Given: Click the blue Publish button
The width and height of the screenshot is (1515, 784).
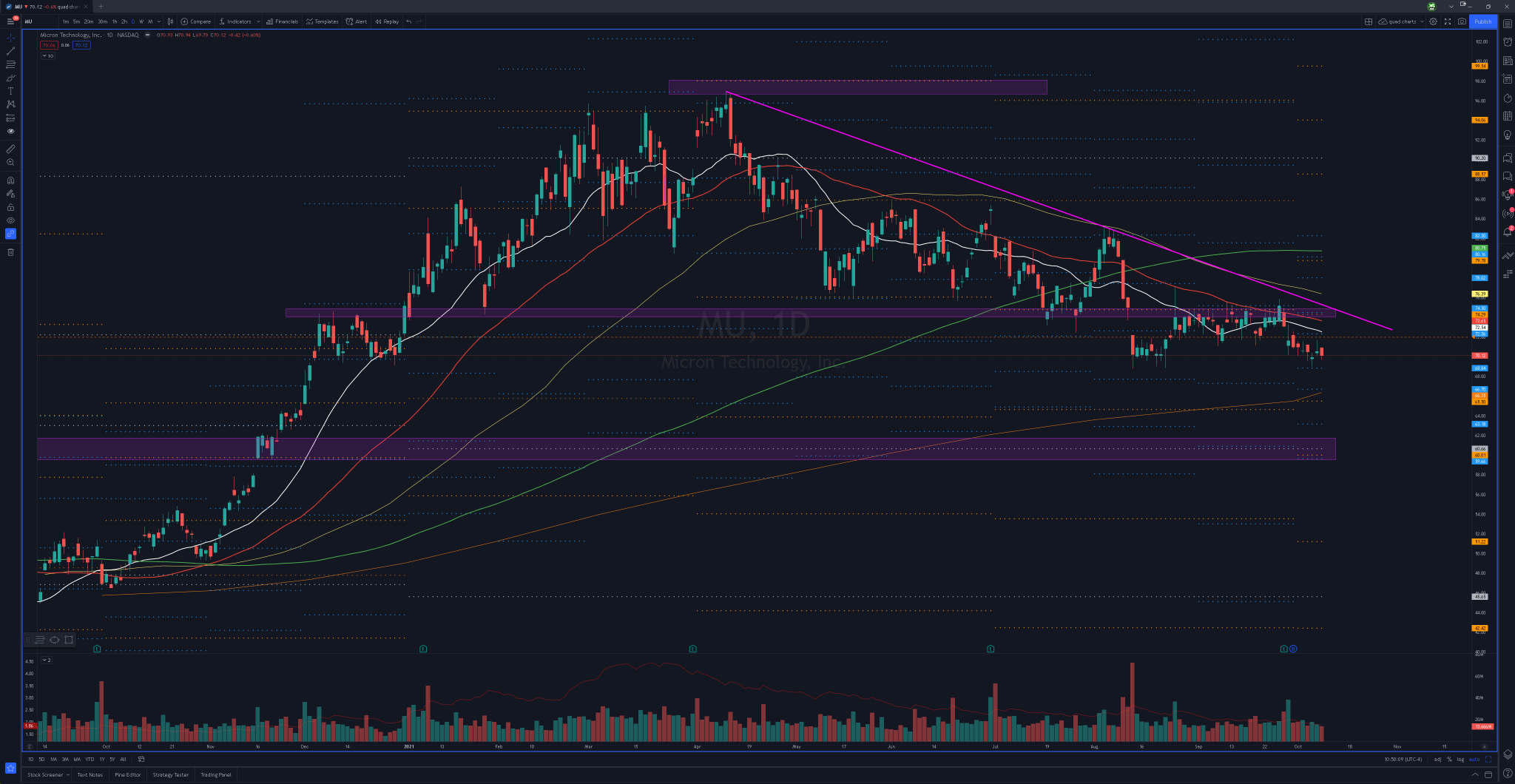Looking at the screenshot, I should [1483, 21].
